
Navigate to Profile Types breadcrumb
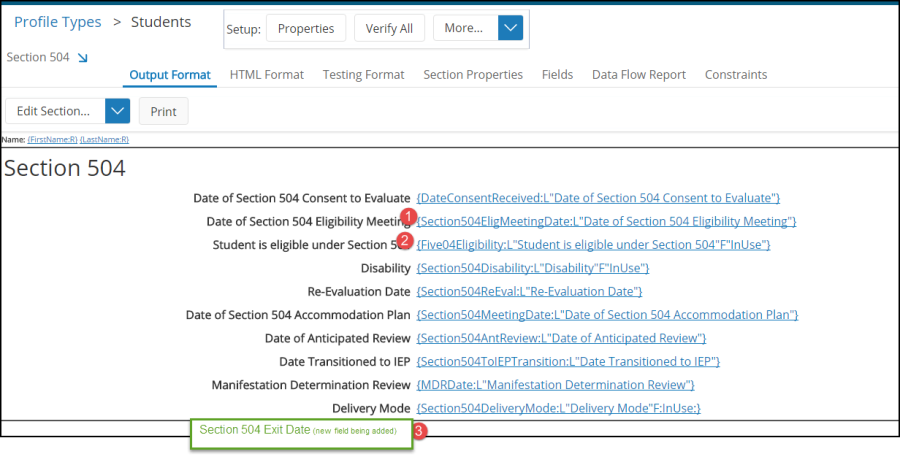point(58,22)
